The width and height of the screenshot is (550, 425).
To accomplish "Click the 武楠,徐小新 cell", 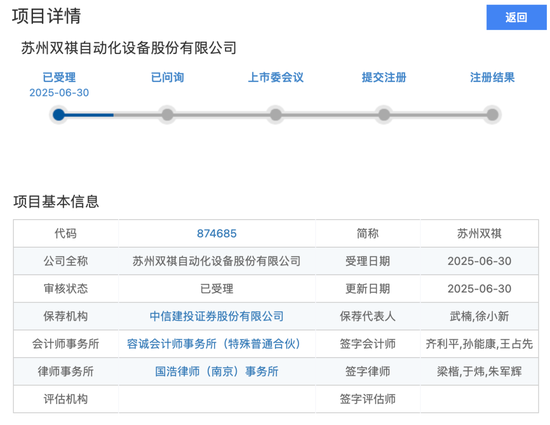I will point(479,316).
